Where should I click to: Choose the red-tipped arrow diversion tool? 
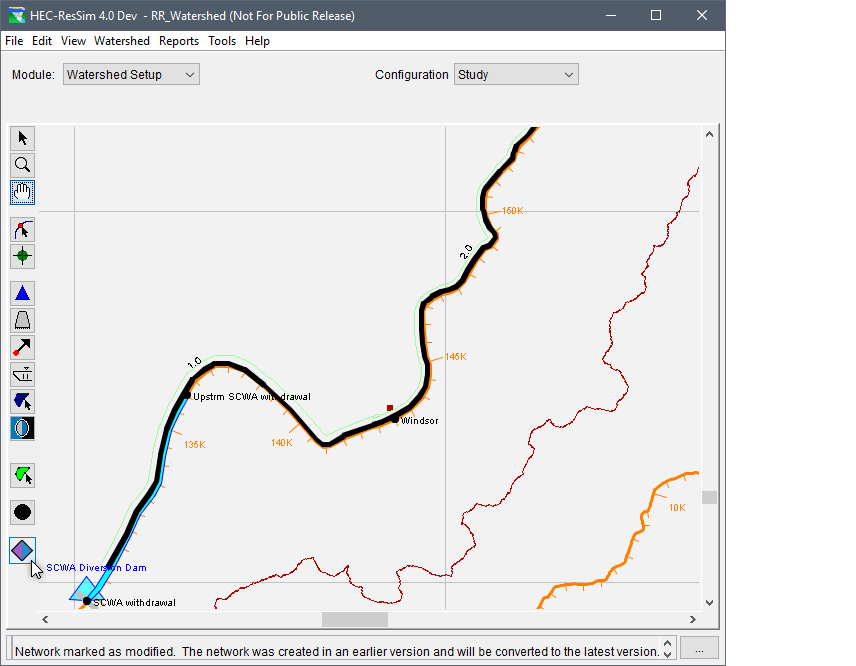point(22,347)
